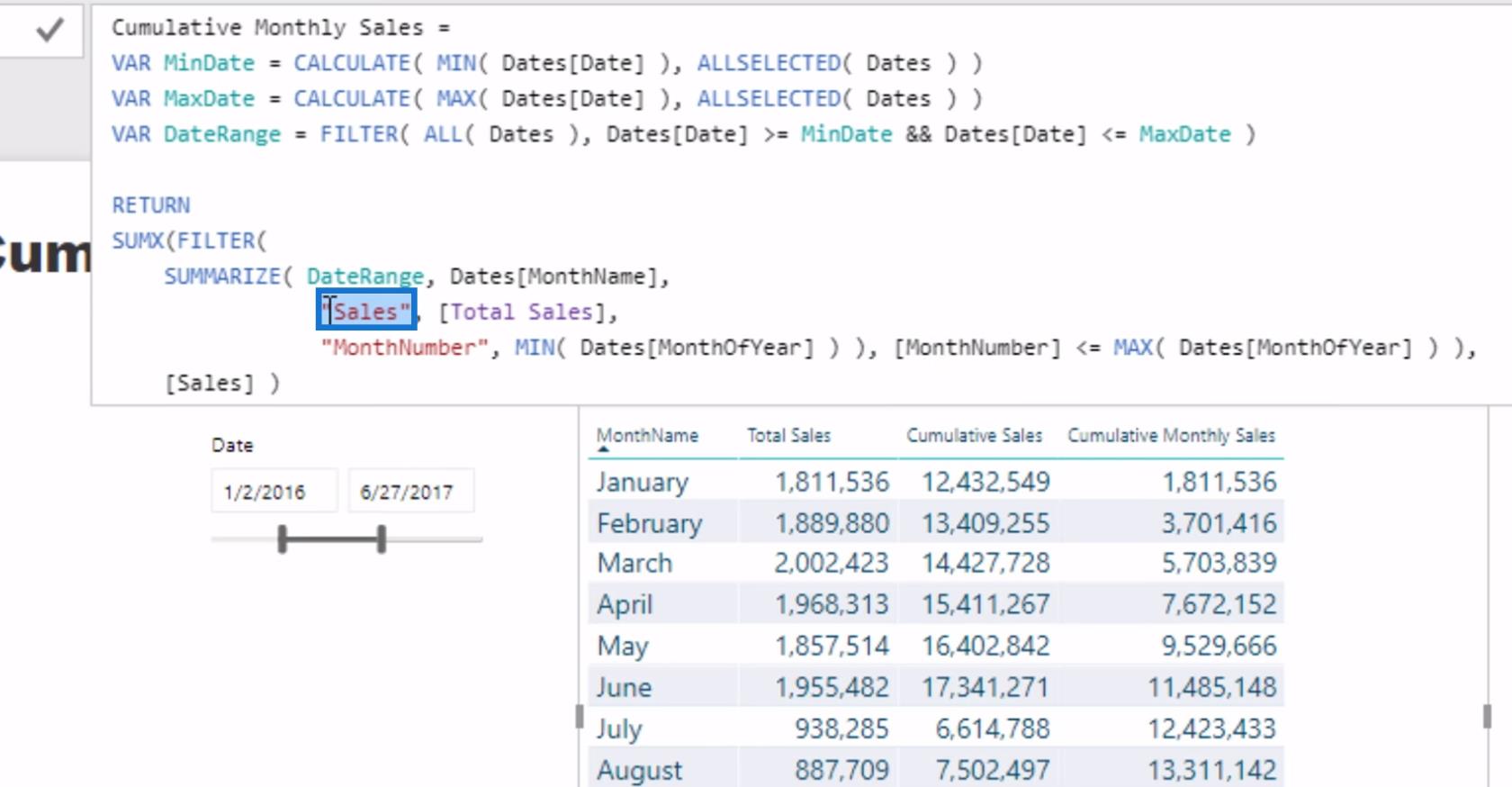
Task: Click Total Sales value 1,889,880
Action: [832, 524]
